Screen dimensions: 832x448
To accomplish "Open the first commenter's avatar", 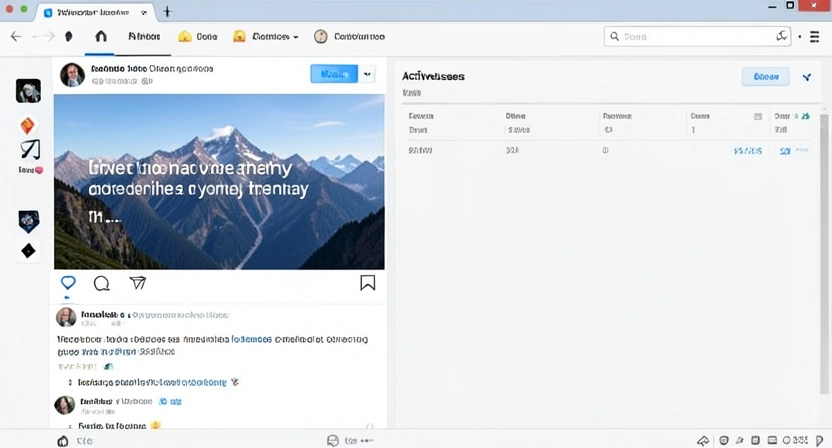I will click(x=66, y=317).
